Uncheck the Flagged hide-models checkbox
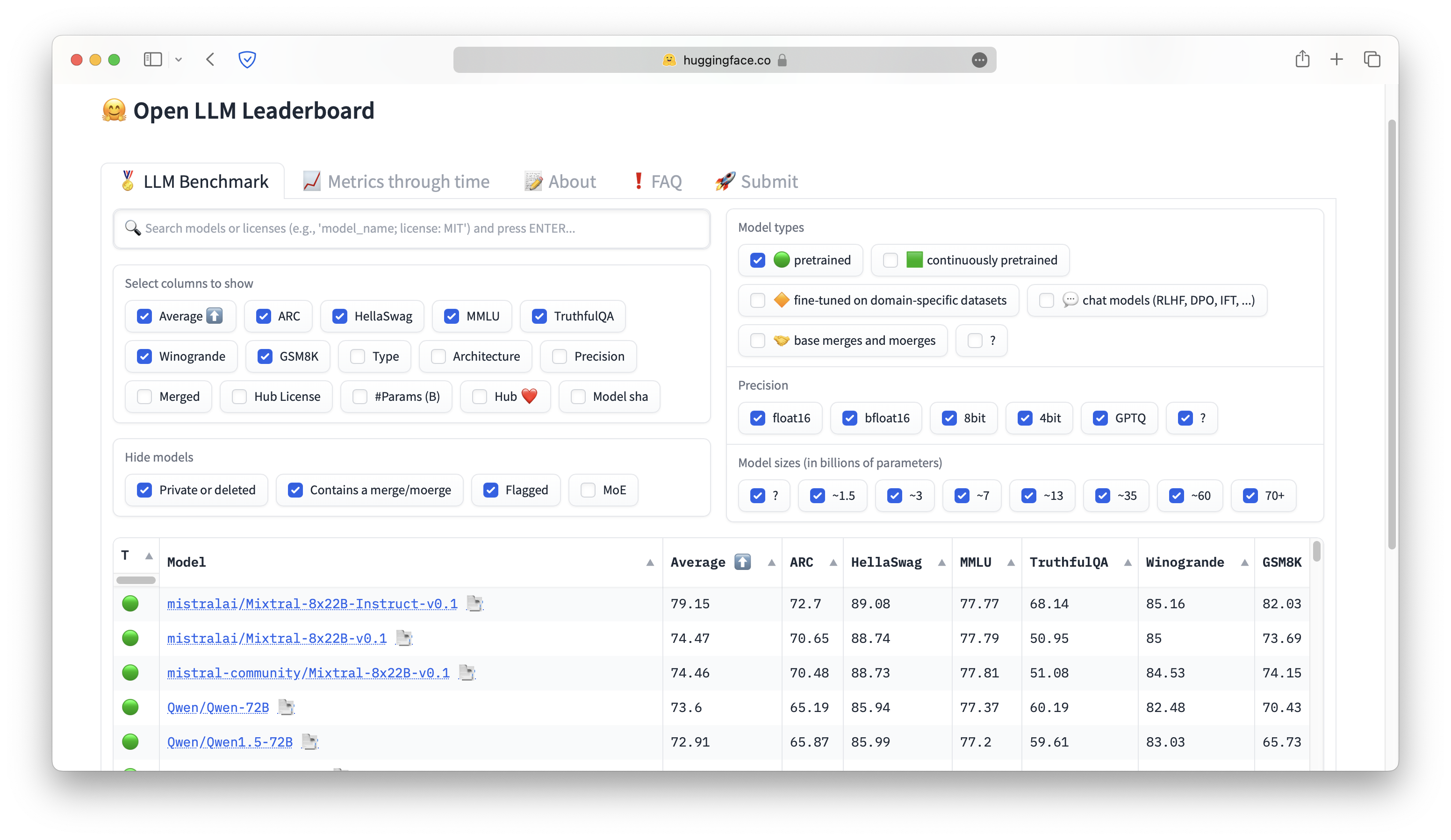This screenshot has height=840, width=1451. click(x=490, y=490)
